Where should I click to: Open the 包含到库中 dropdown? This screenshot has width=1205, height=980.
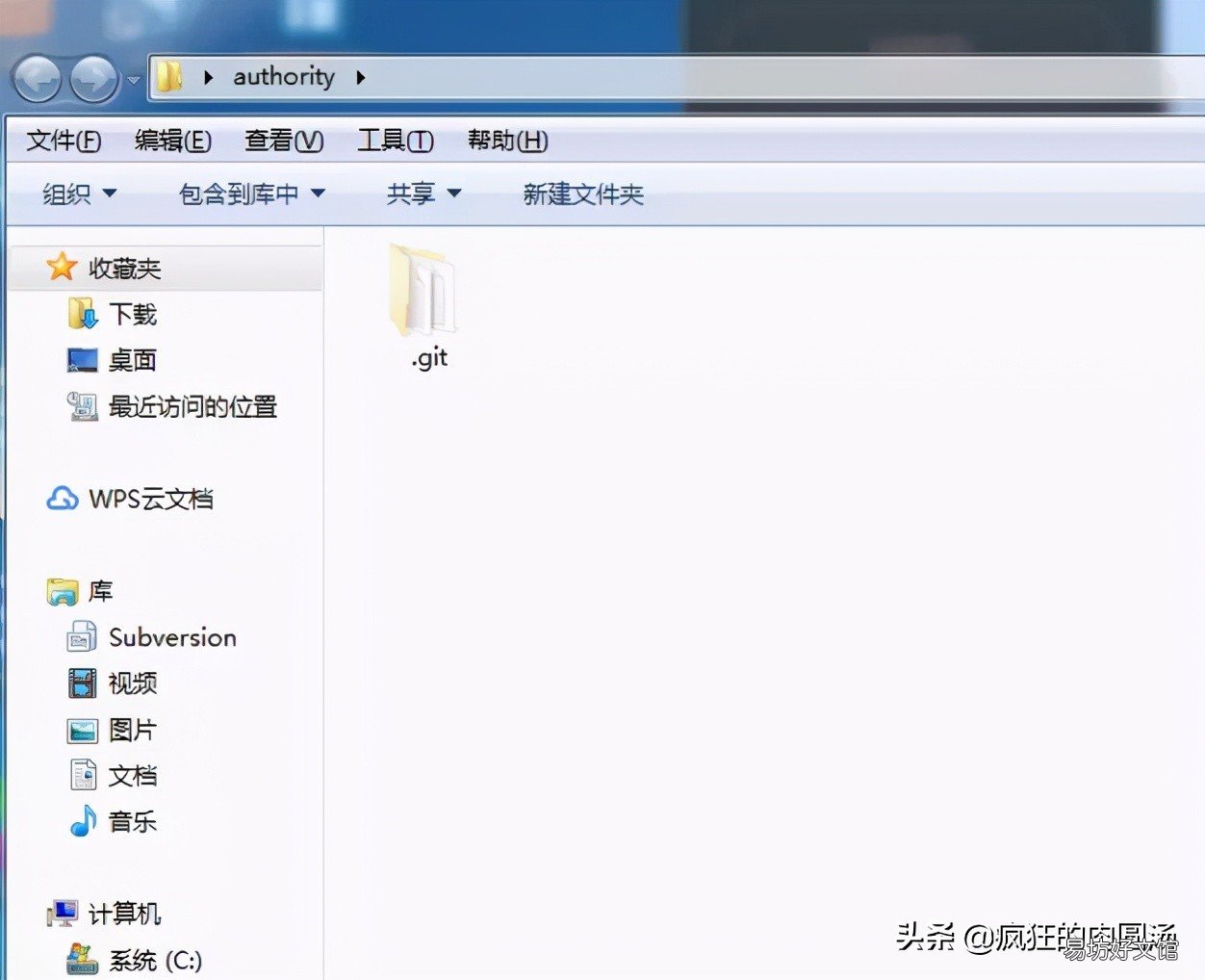(x=252, y=194)
